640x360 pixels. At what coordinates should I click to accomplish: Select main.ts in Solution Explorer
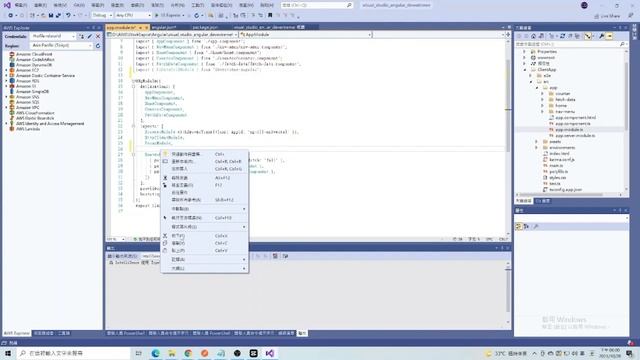(x=556, y=166)
